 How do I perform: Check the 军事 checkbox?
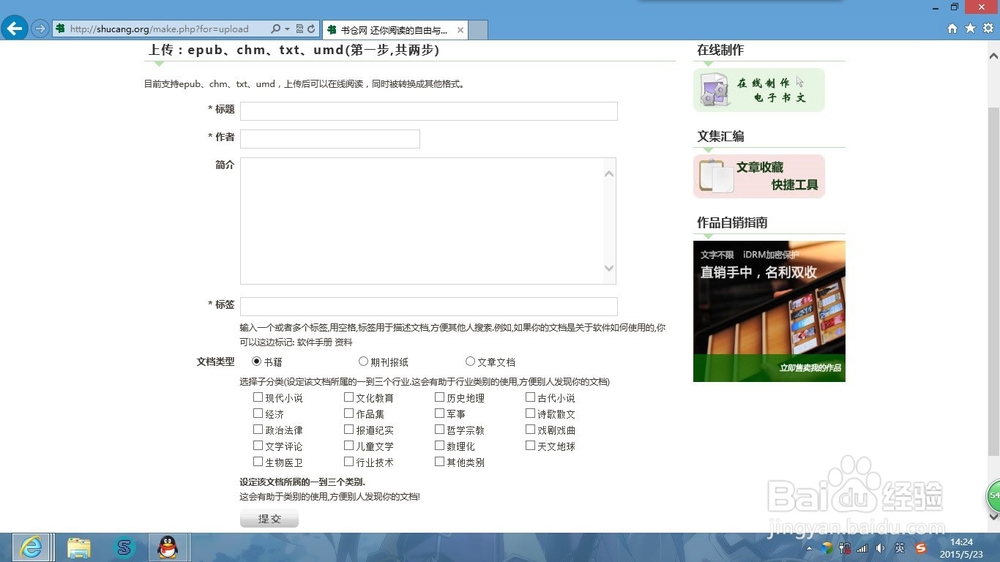coord(439,413)
